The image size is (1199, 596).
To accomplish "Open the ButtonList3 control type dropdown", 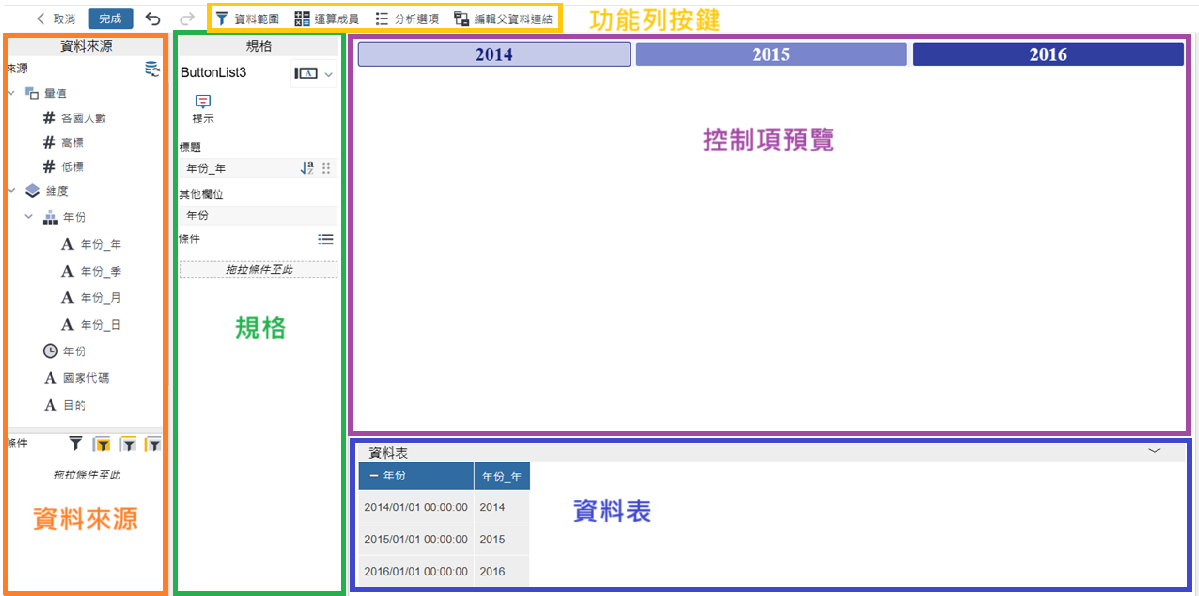I will coord(312,74).
